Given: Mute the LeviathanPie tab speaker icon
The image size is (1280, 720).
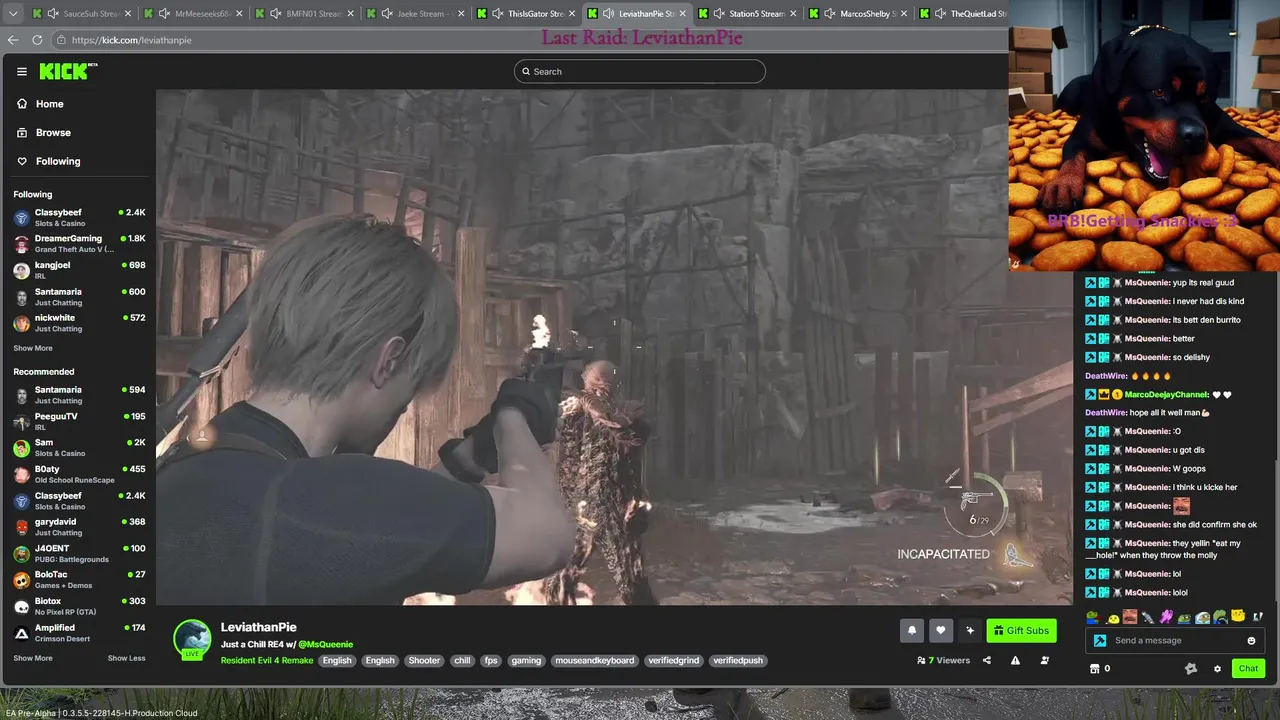Looking at the screenshot, I should [x=608, y=14].
